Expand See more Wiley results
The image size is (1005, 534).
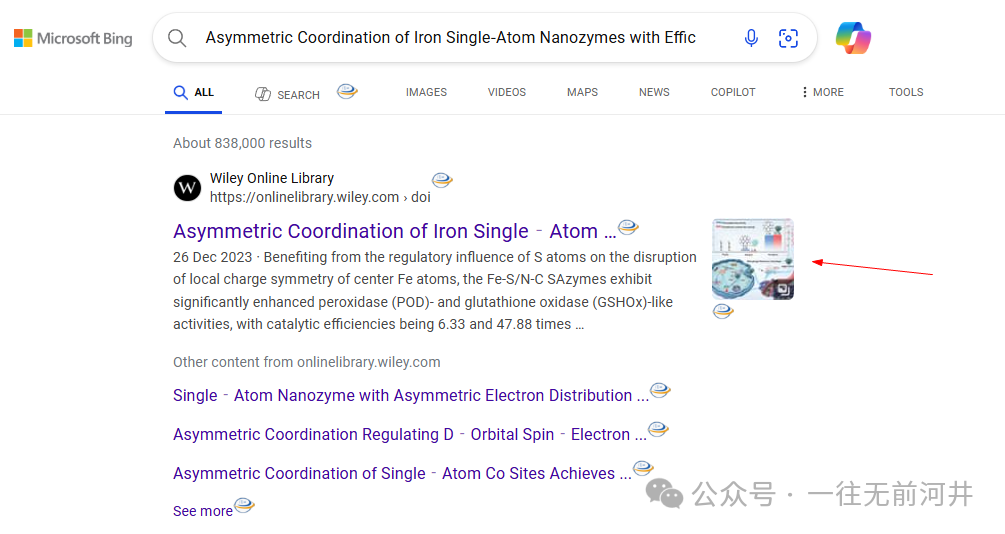202,511
